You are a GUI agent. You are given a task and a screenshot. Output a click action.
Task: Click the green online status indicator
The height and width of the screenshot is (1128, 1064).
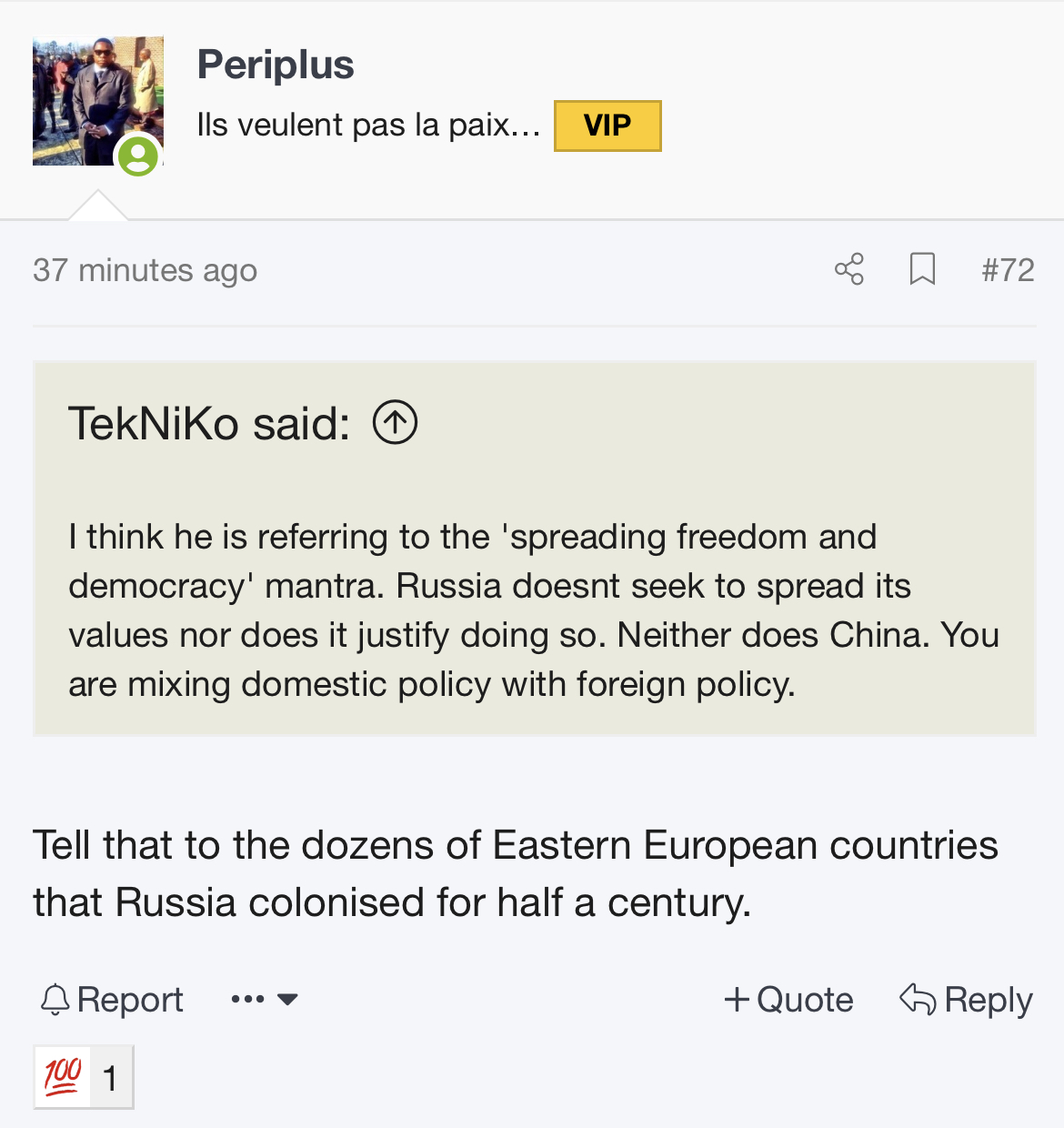pyautogui.click(x=138, y=156)
